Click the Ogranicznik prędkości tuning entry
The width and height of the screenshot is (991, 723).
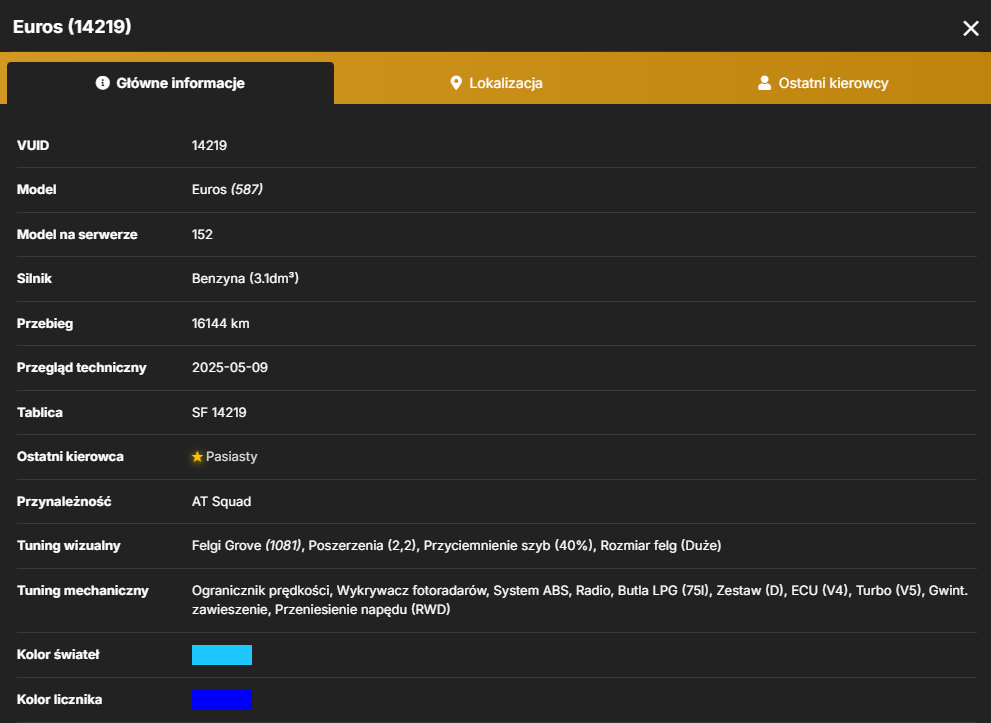click(x=261, y=590)
